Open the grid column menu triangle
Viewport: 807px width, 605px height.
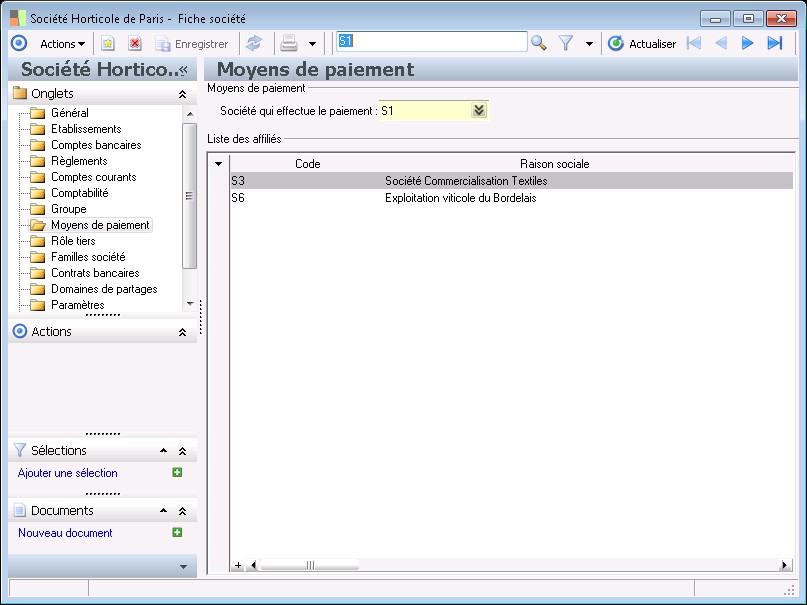click(218, 164)
